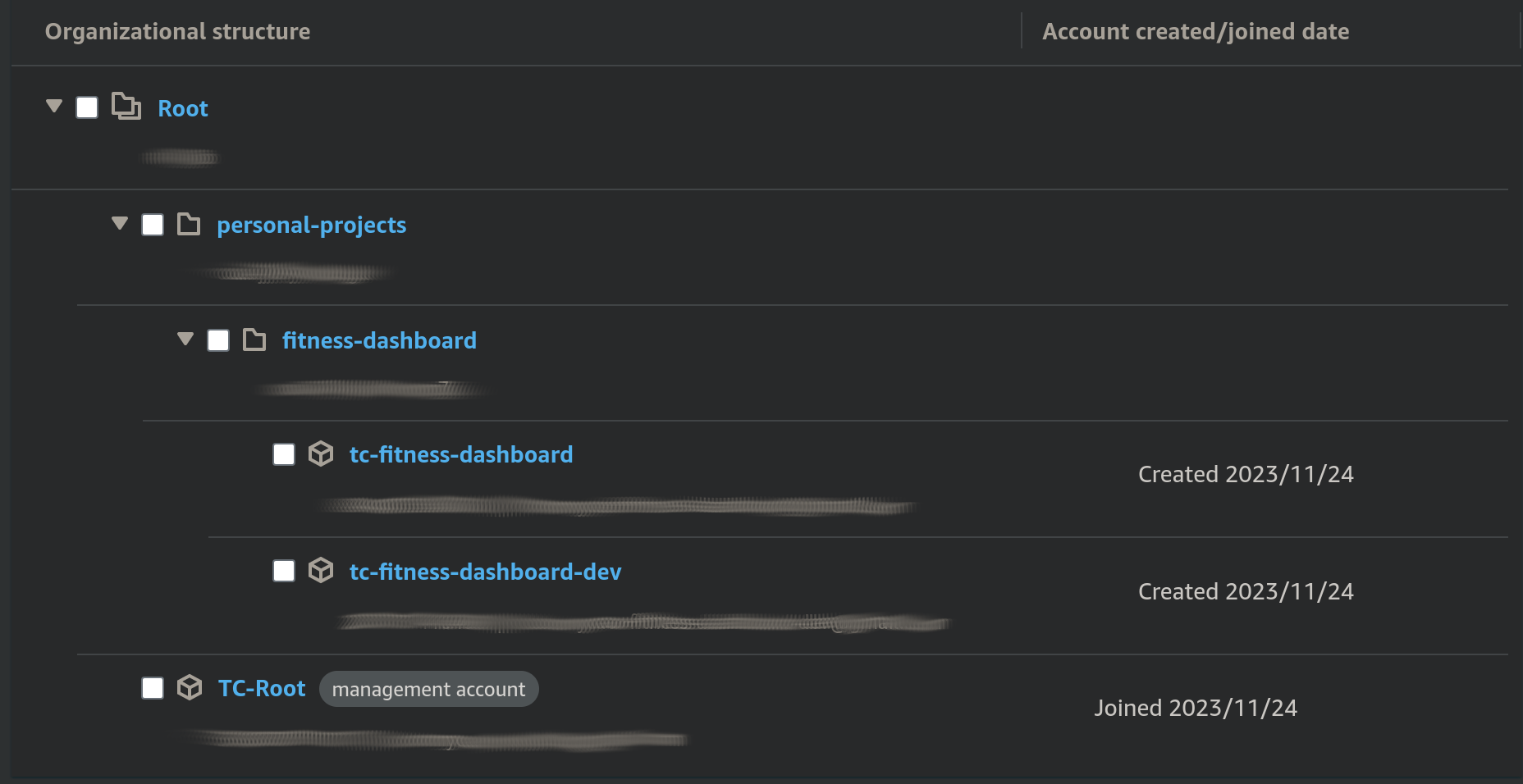Click the tc-fitness-dashboard account cube icon
The width and height of the screenshot is (1523, 784).
pos(321,454)
